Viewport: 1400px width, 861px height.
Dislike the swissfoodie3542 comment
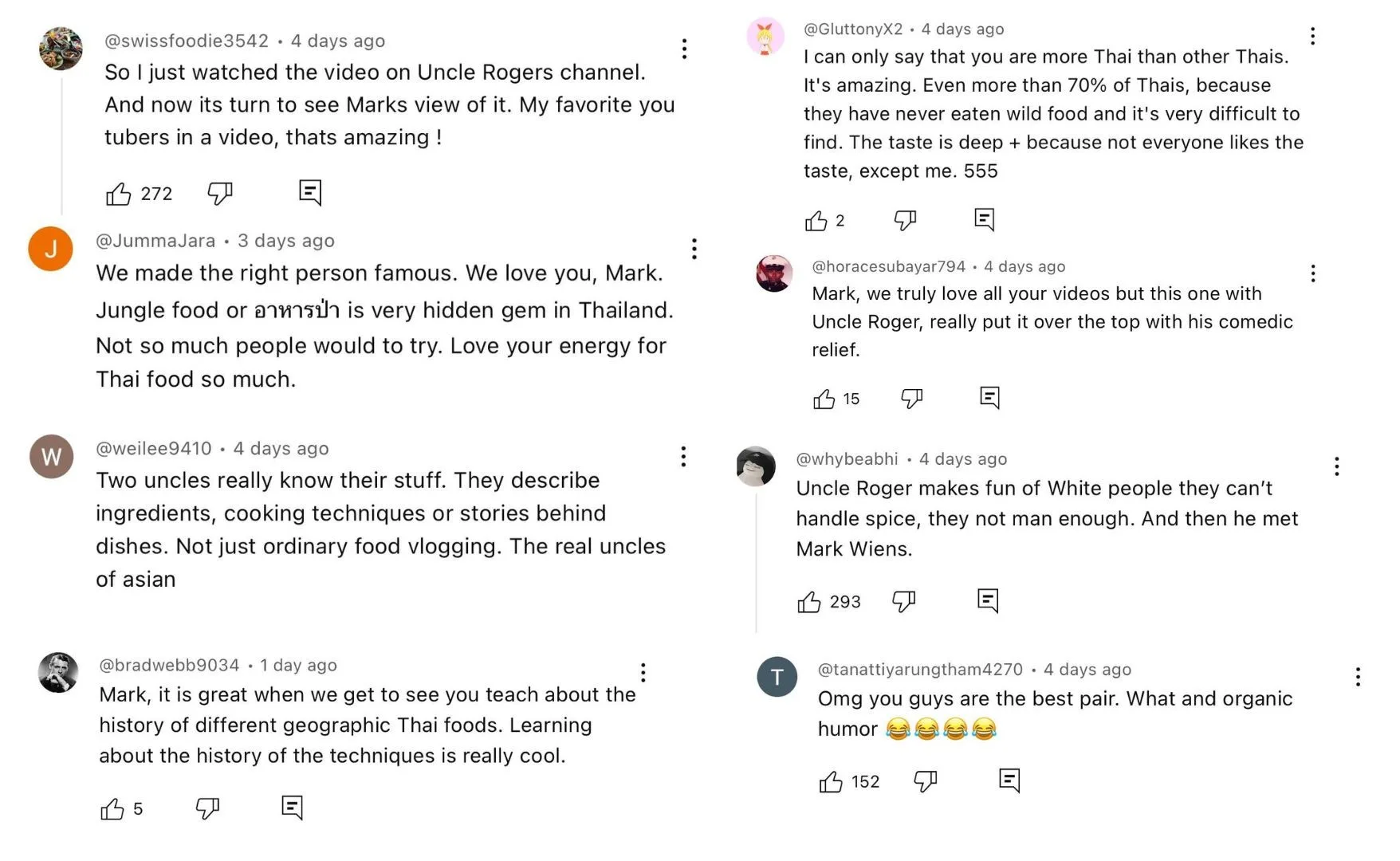pyautogui.click(x=219, y=193)
